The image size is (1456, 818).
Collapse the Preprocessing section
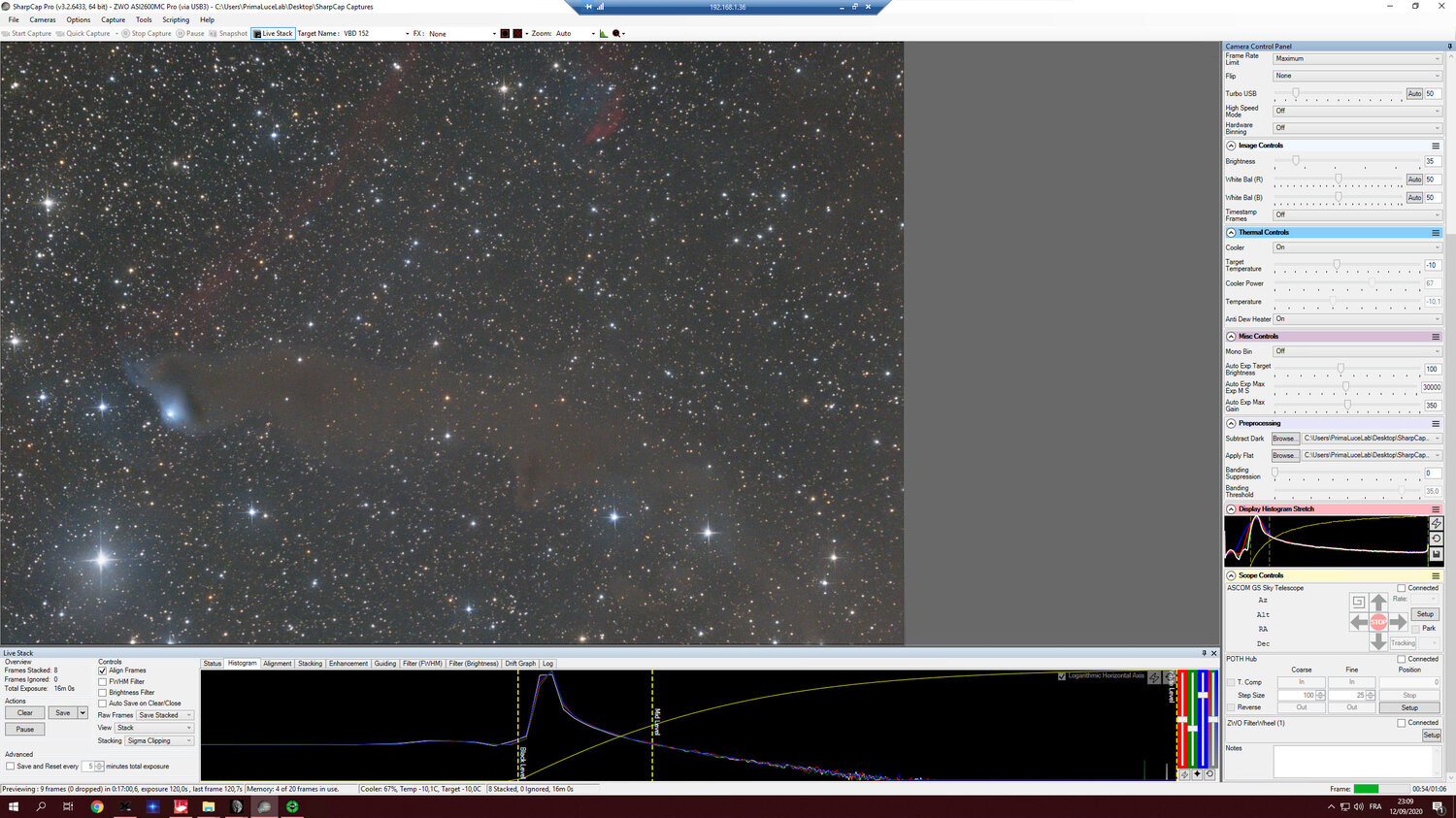click(x=1231, y=424)
